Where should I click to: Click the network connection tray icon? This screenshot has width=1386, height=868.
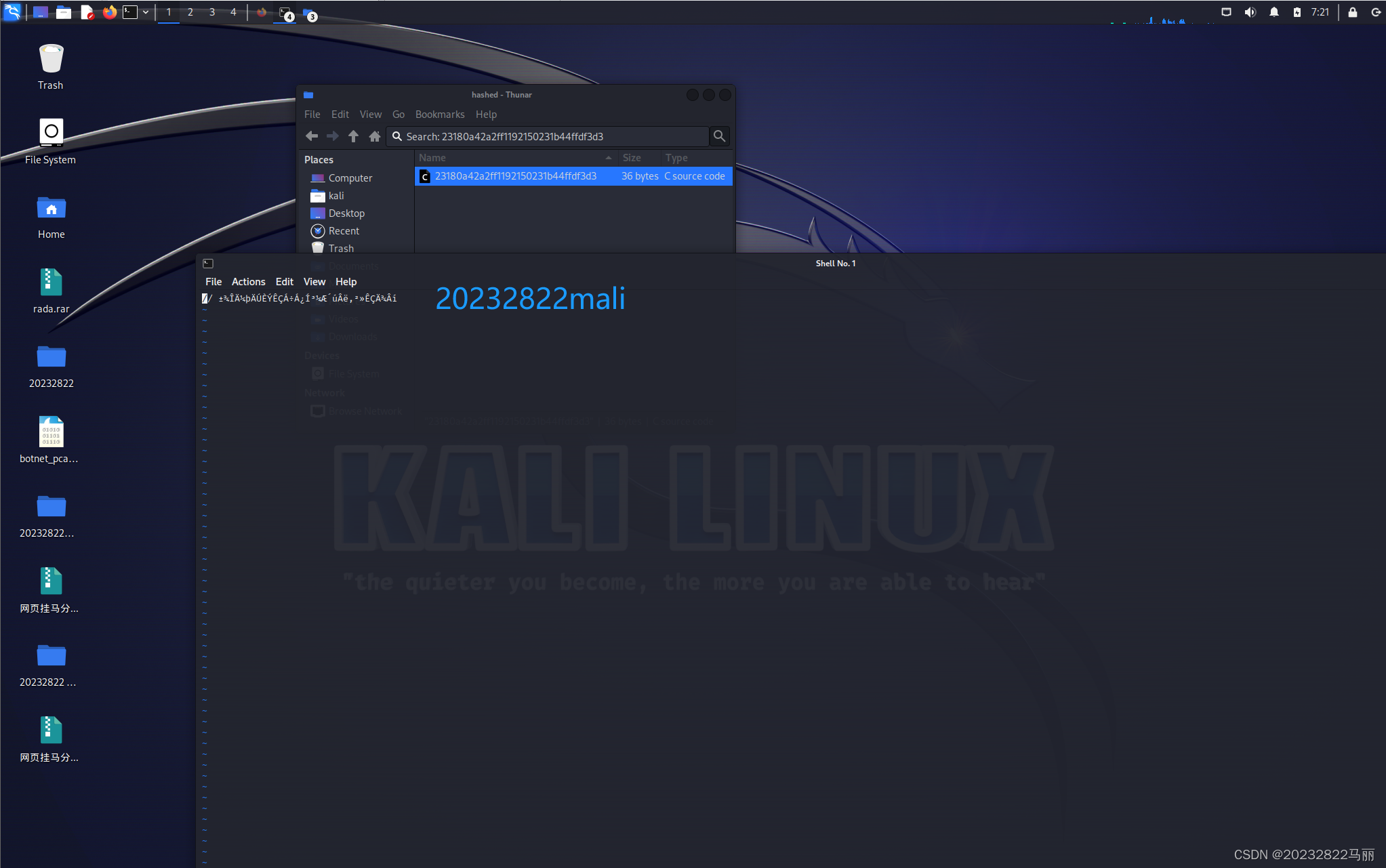[1226, 12]
